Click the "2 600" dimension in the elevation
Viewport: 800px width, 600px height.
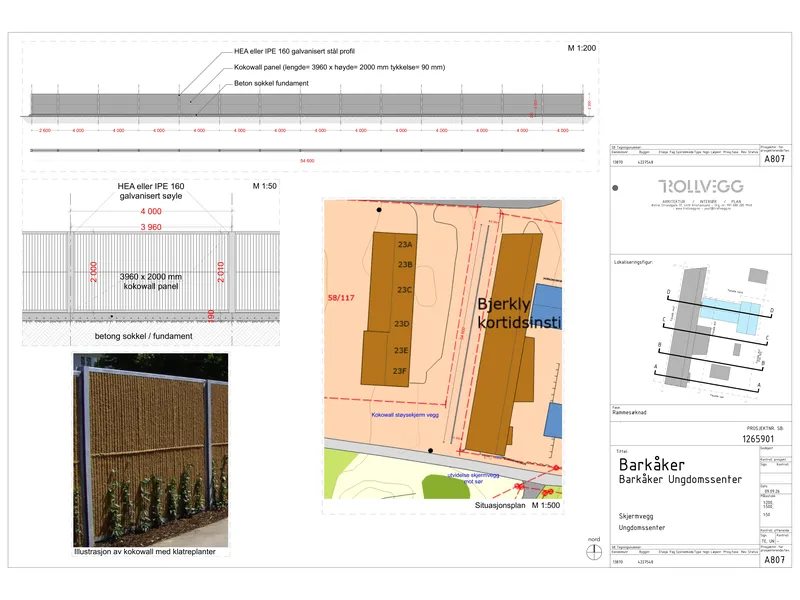click(45, 131)
